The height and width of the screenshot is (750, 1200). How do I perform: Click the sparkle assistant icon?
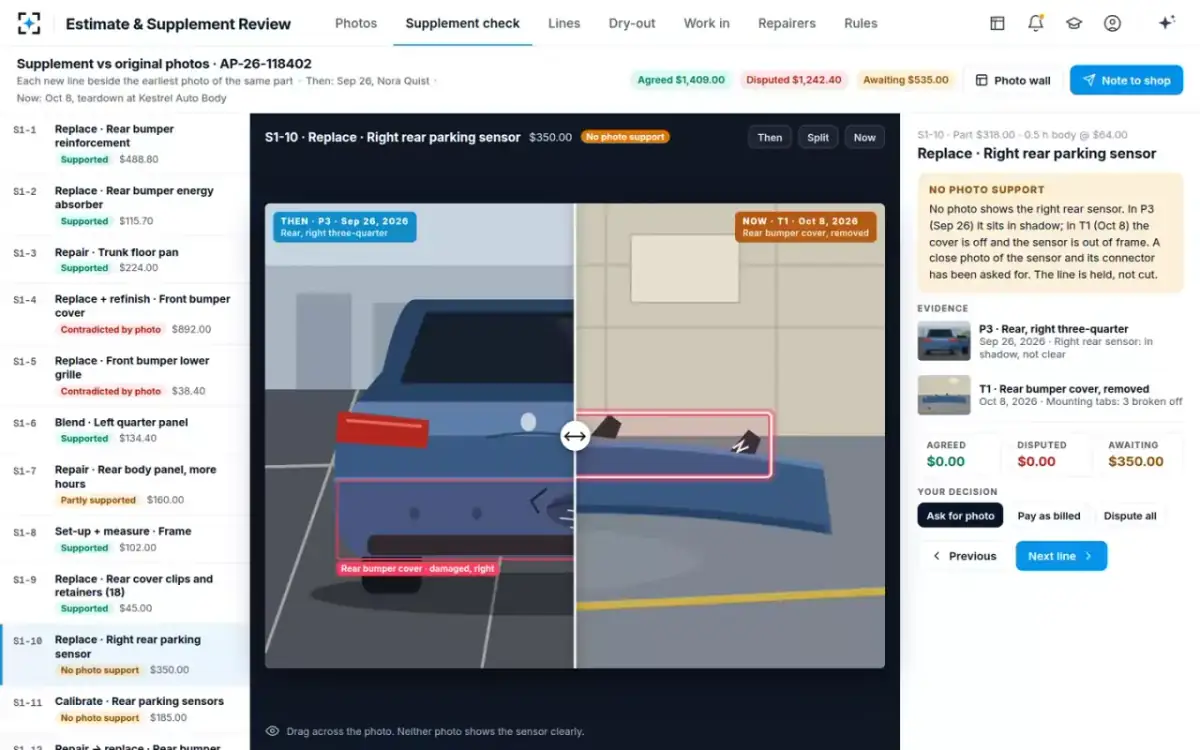pyautogui.click(x=1166, y=23)
